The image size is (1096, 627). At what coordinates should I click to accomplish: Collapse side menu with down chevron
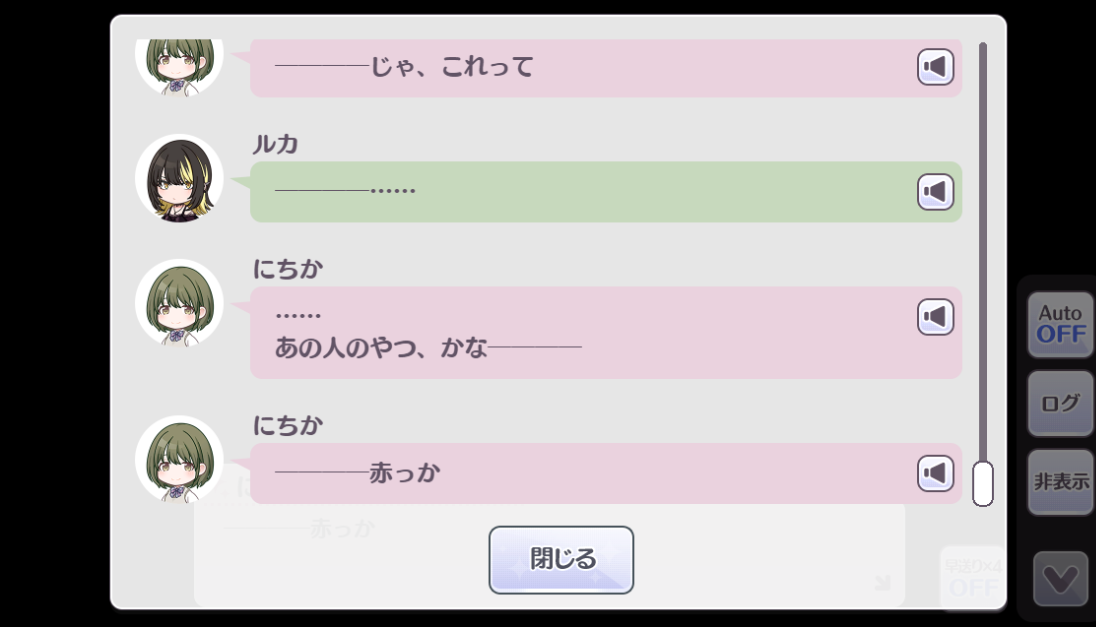point(1060,578)
